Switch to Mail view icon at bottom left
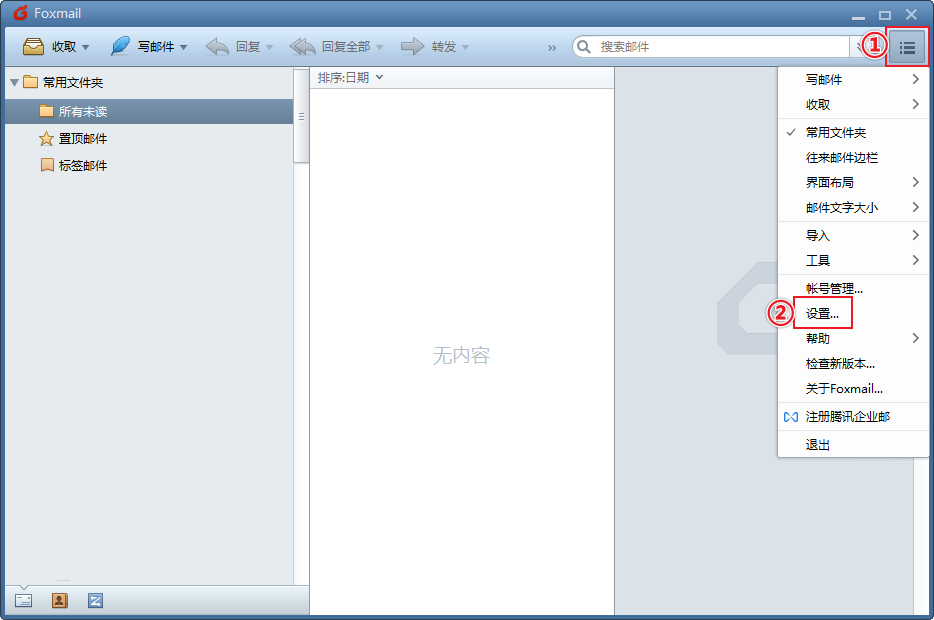The width and height of the screenshot is (934, 620). [x=24, y=601]
